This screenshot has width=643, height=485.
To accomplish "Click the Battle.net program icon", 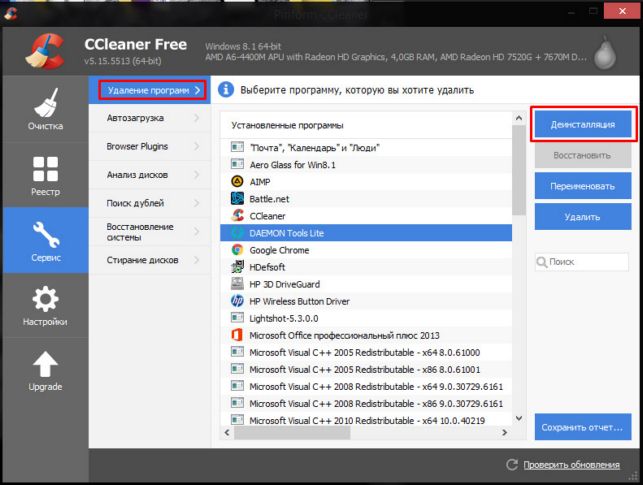I will (x=237, y=198).
